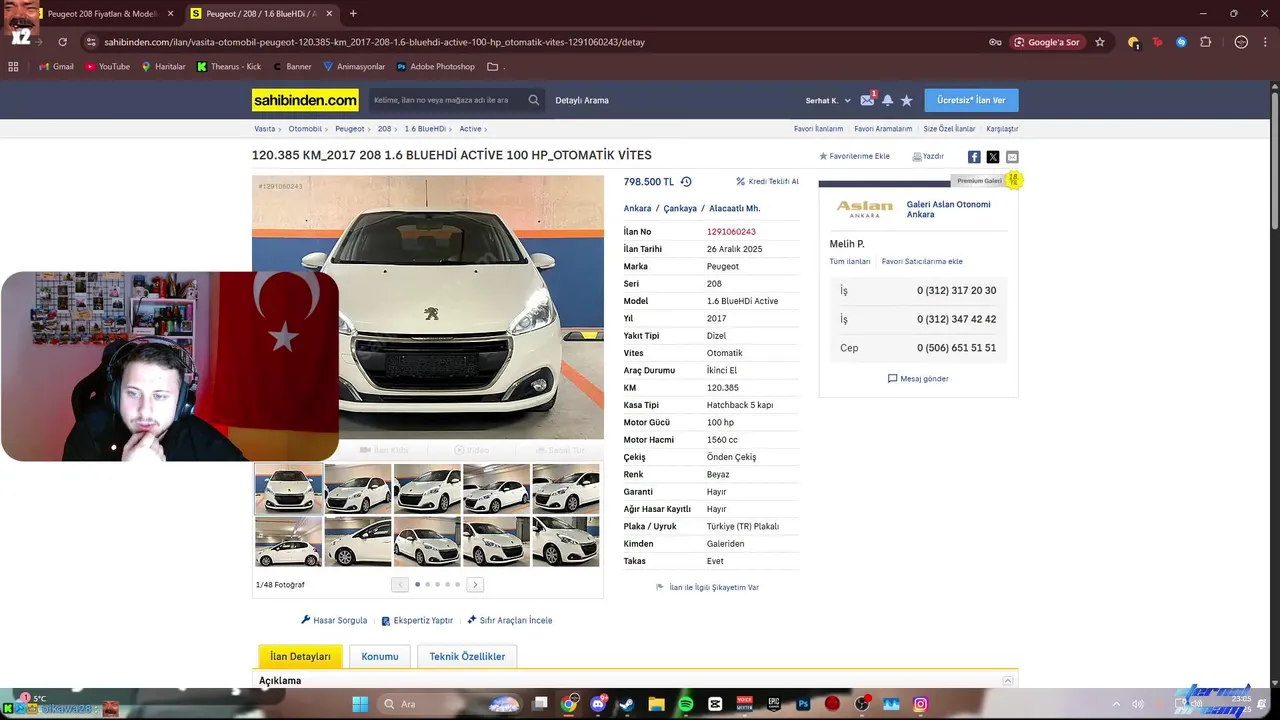This screenshot has height=720, width=1280.
Task: Open Discord from the taskbar
Action: [598, 704]
